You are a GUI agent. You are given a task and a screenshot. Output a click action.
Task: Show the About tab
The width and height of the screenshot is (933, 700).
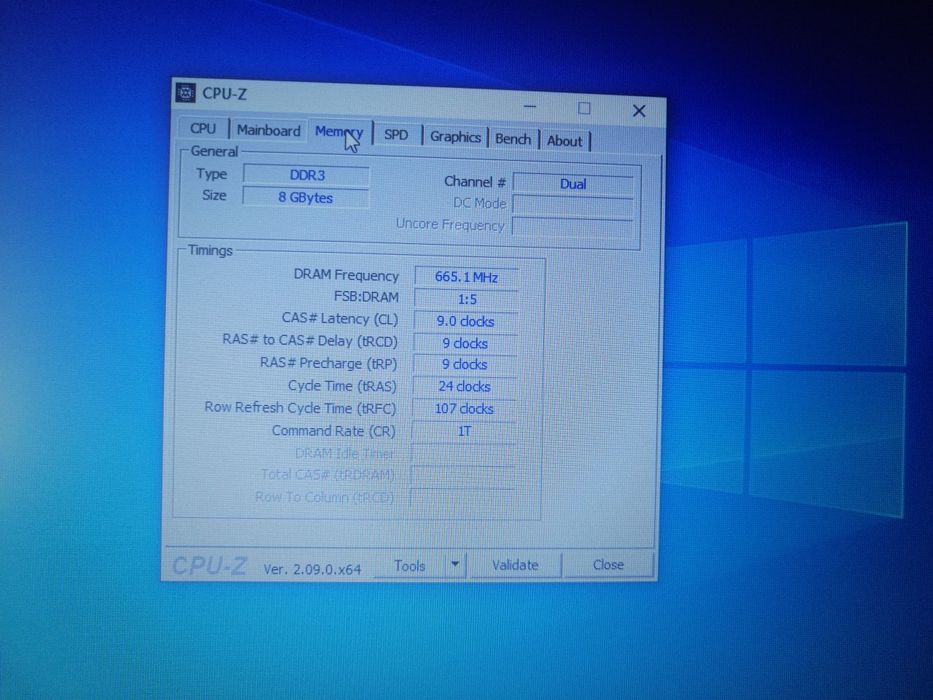pos(565,141)
